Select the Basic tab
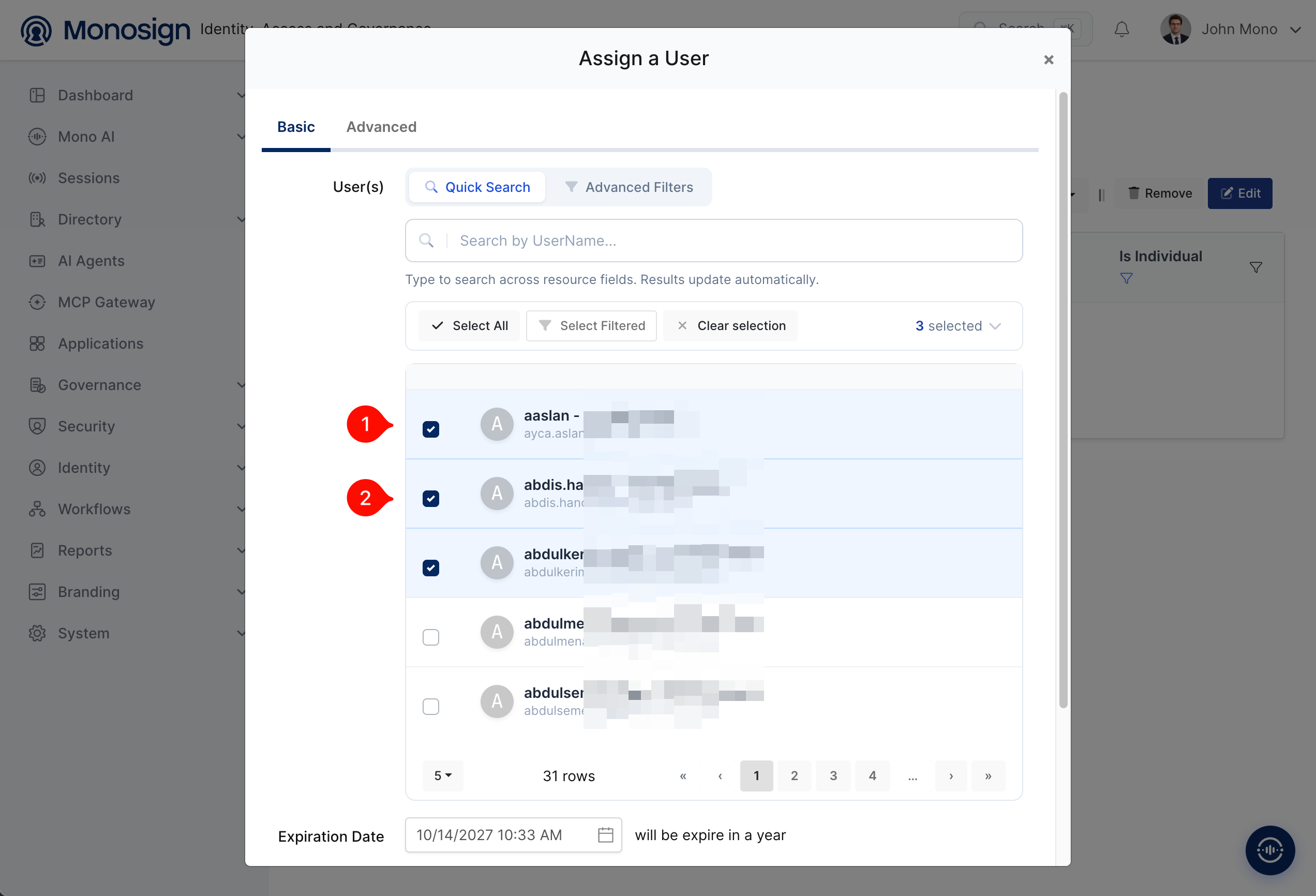 (x=295, y=127)
